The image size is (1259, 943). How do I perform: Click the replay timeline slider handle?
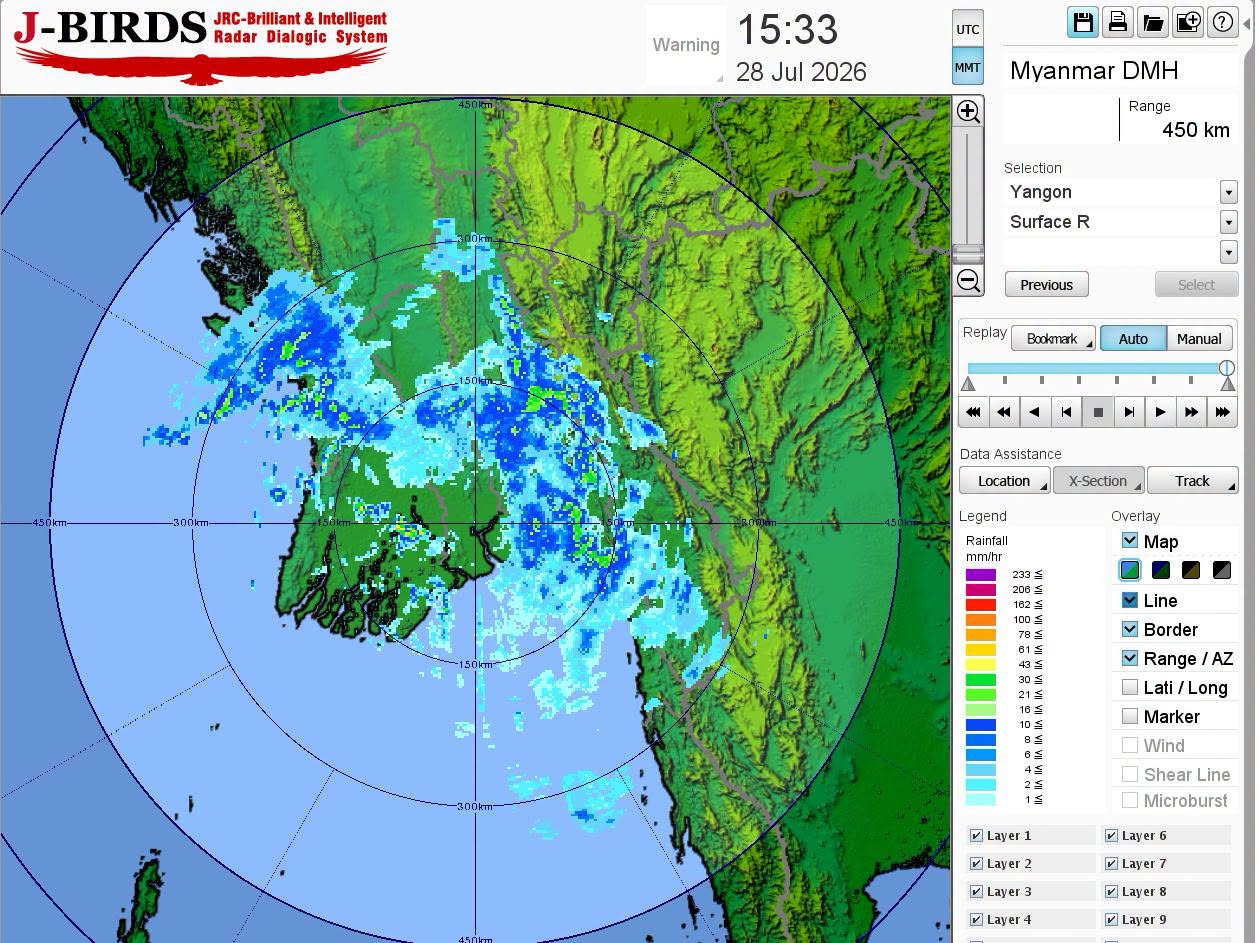coord(1227,368)
